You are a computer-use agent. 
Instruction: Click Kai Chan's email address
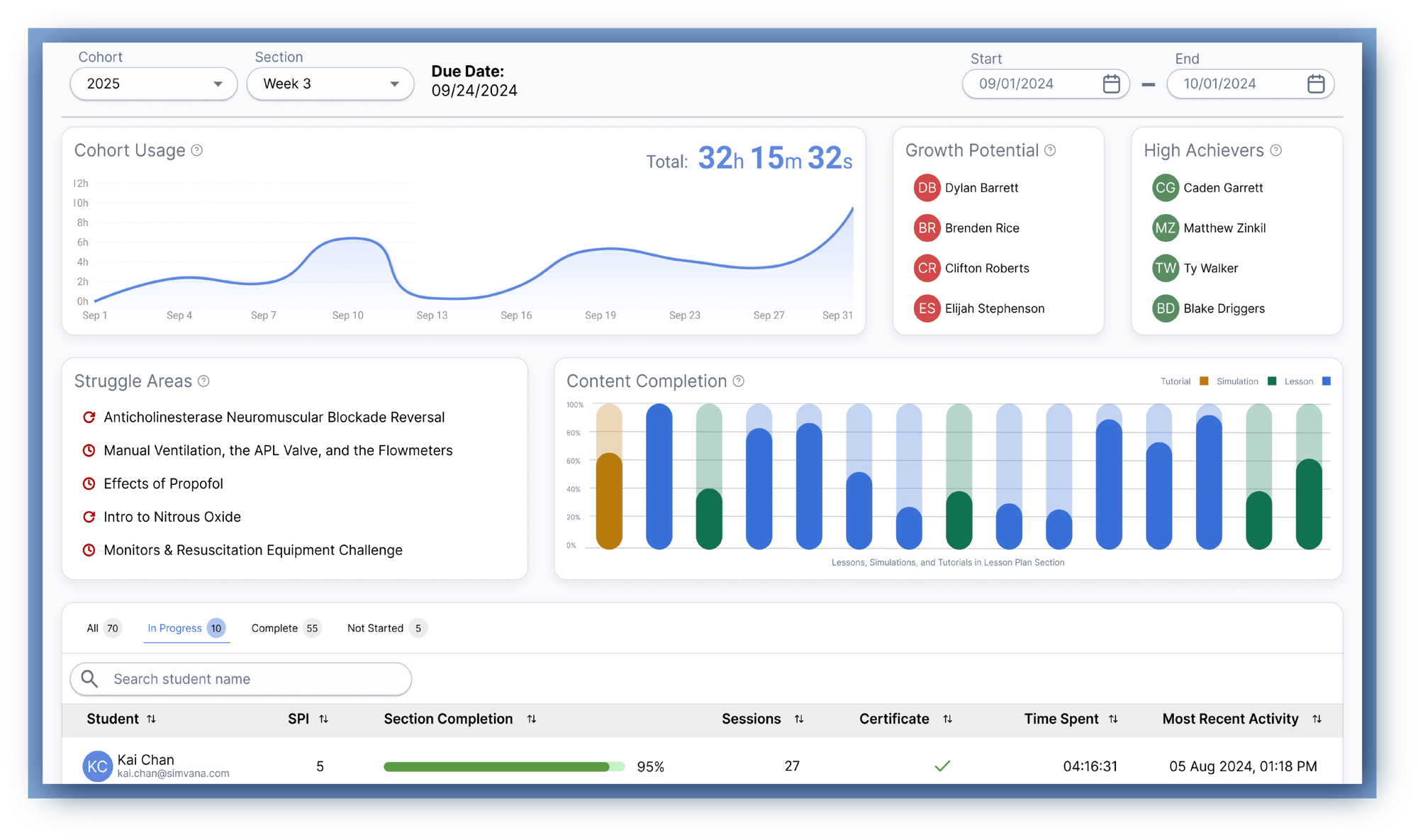173,774
